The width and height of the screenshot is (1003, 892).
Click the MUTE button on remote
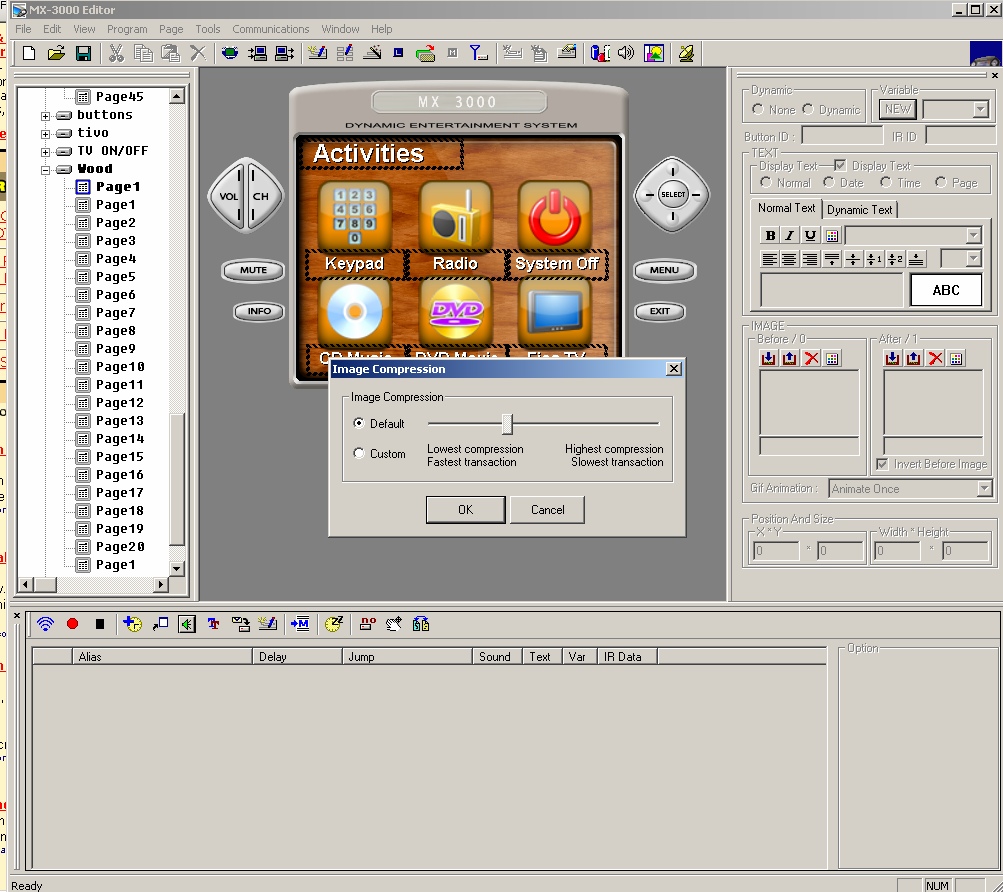tap(253, 270)
